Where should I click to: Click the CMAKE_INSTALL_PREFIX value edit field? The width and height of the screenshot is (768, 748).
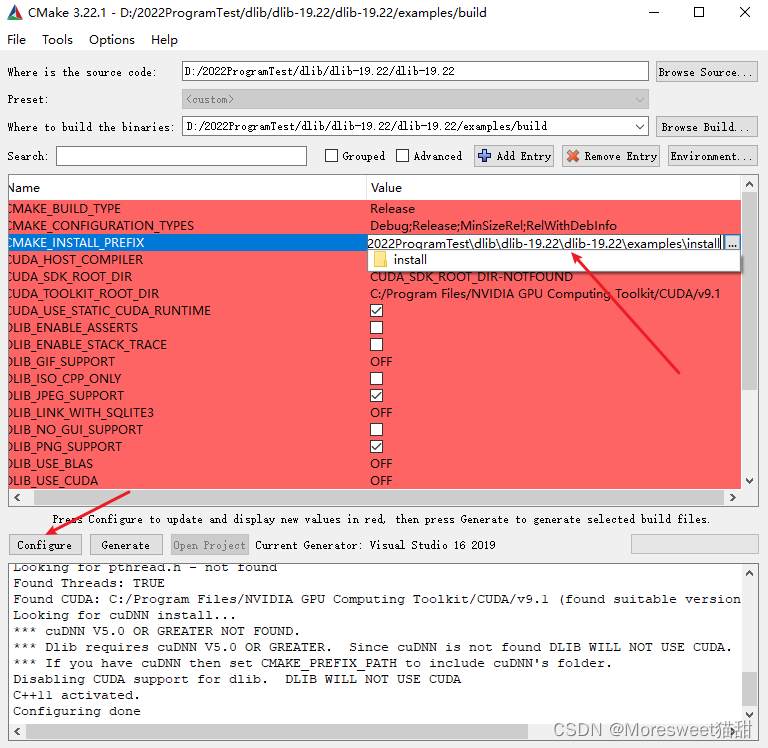click(545, 243)
